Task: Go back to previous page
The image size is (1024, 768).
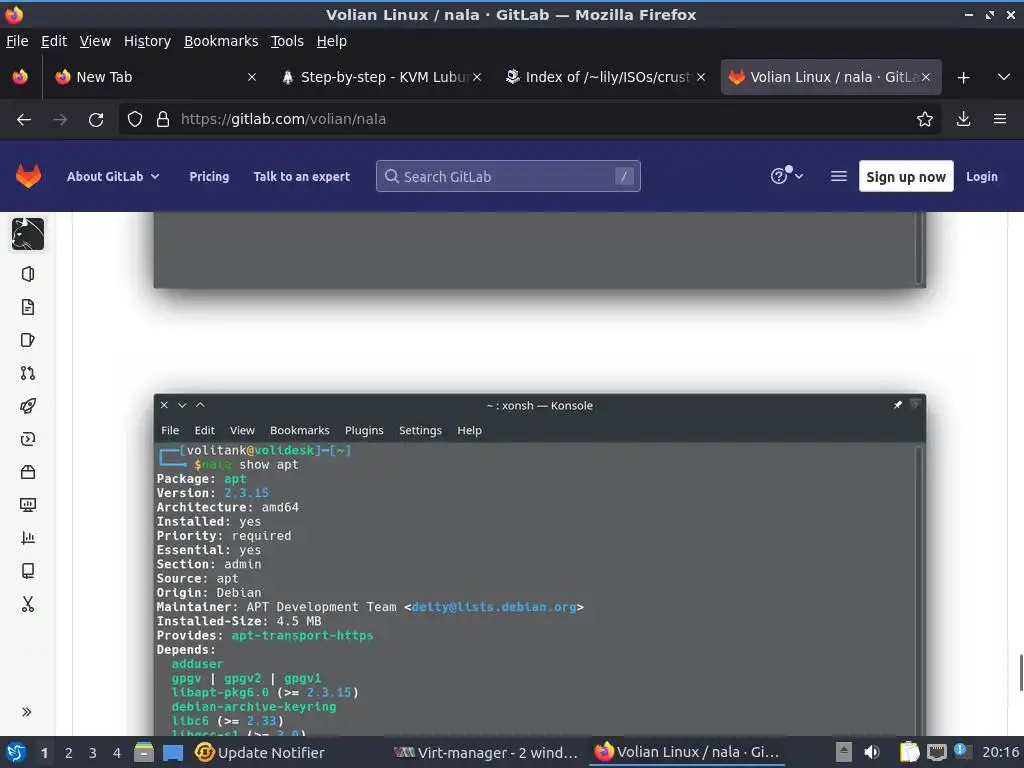Action: 24,120
